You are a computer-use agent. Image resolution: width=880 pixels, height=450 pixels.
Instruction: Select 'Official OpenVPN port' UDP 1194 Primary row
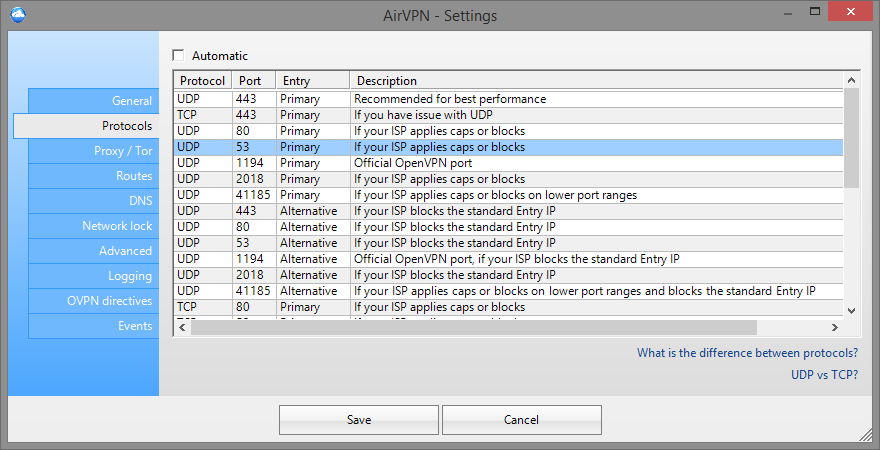[x=508, y=163]
